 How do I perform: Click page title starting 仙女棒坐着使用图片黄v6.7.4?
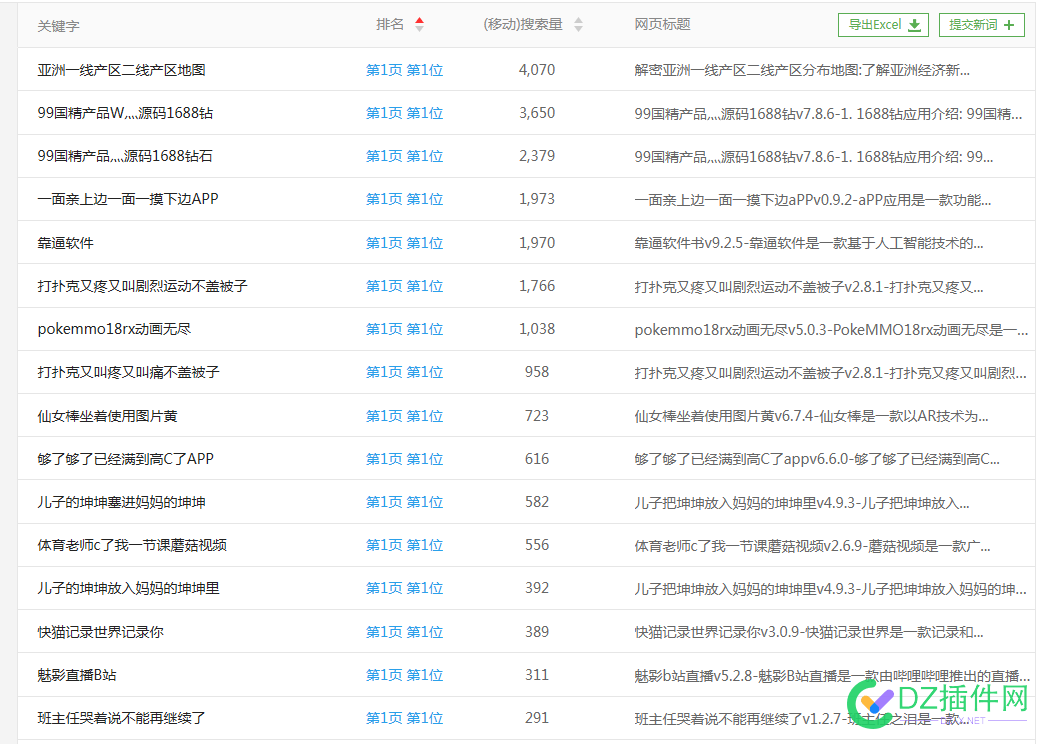click(x=811, y=416)
